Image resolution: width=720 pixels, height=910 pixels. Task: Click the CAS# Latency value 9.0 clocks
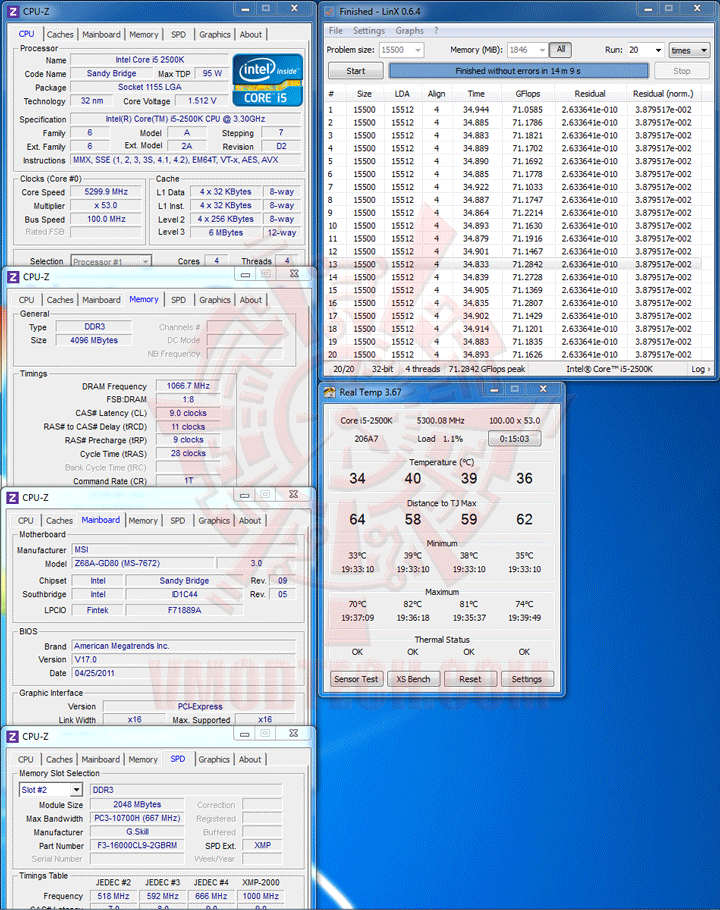click(188, 413)
